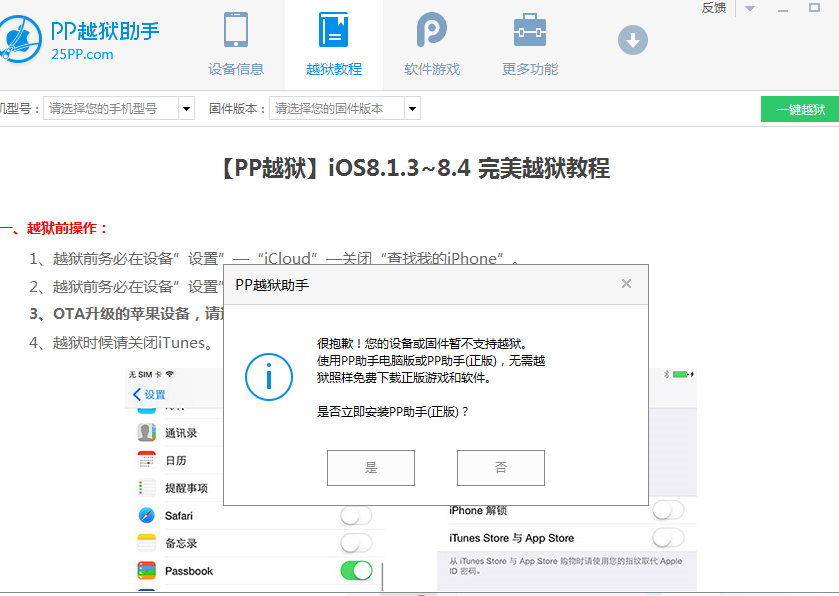Click the 25PP.com link text
The image size is (839, 596).
82,54
